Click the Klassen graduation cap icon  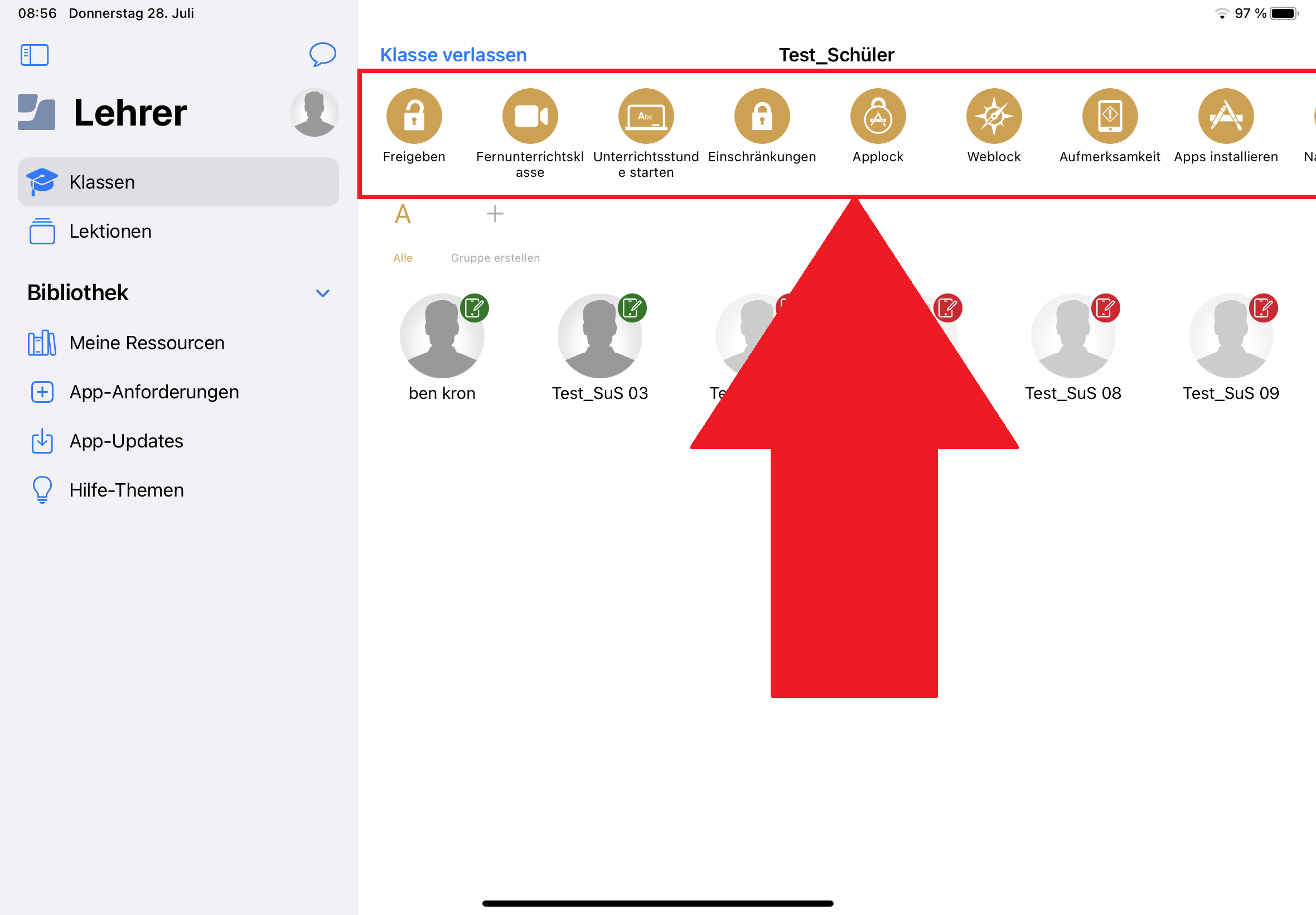coord(42,182)
